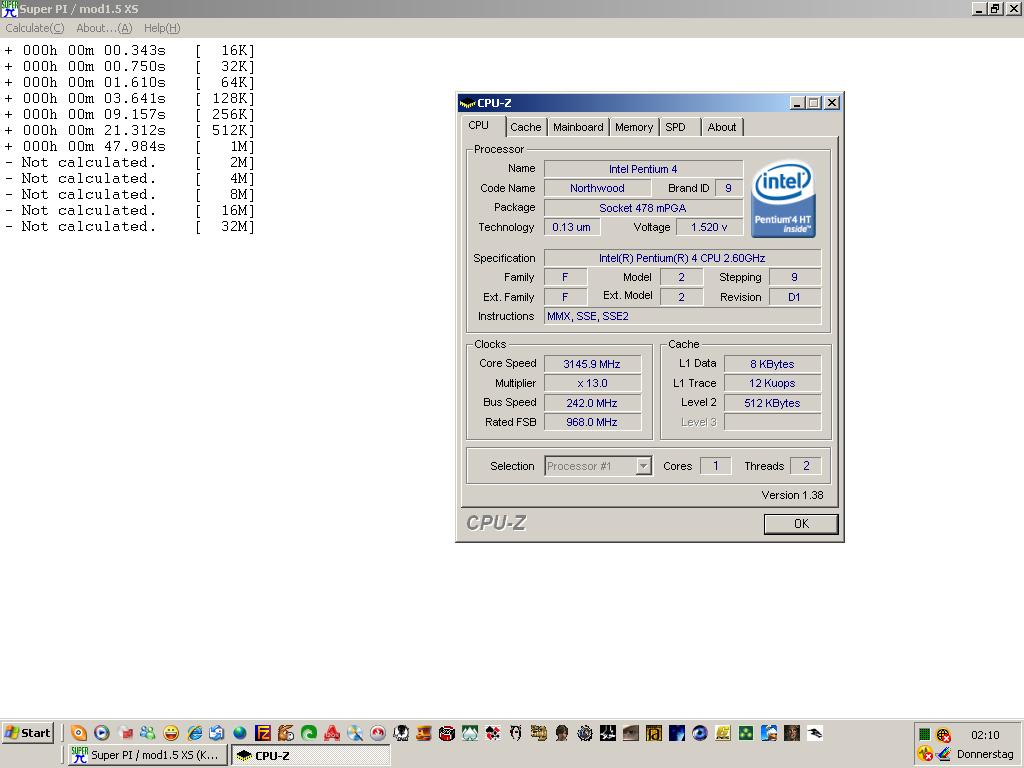Open the Calculate menu in Super PI
The image size is (1024, 768).
tap(35, 28)
